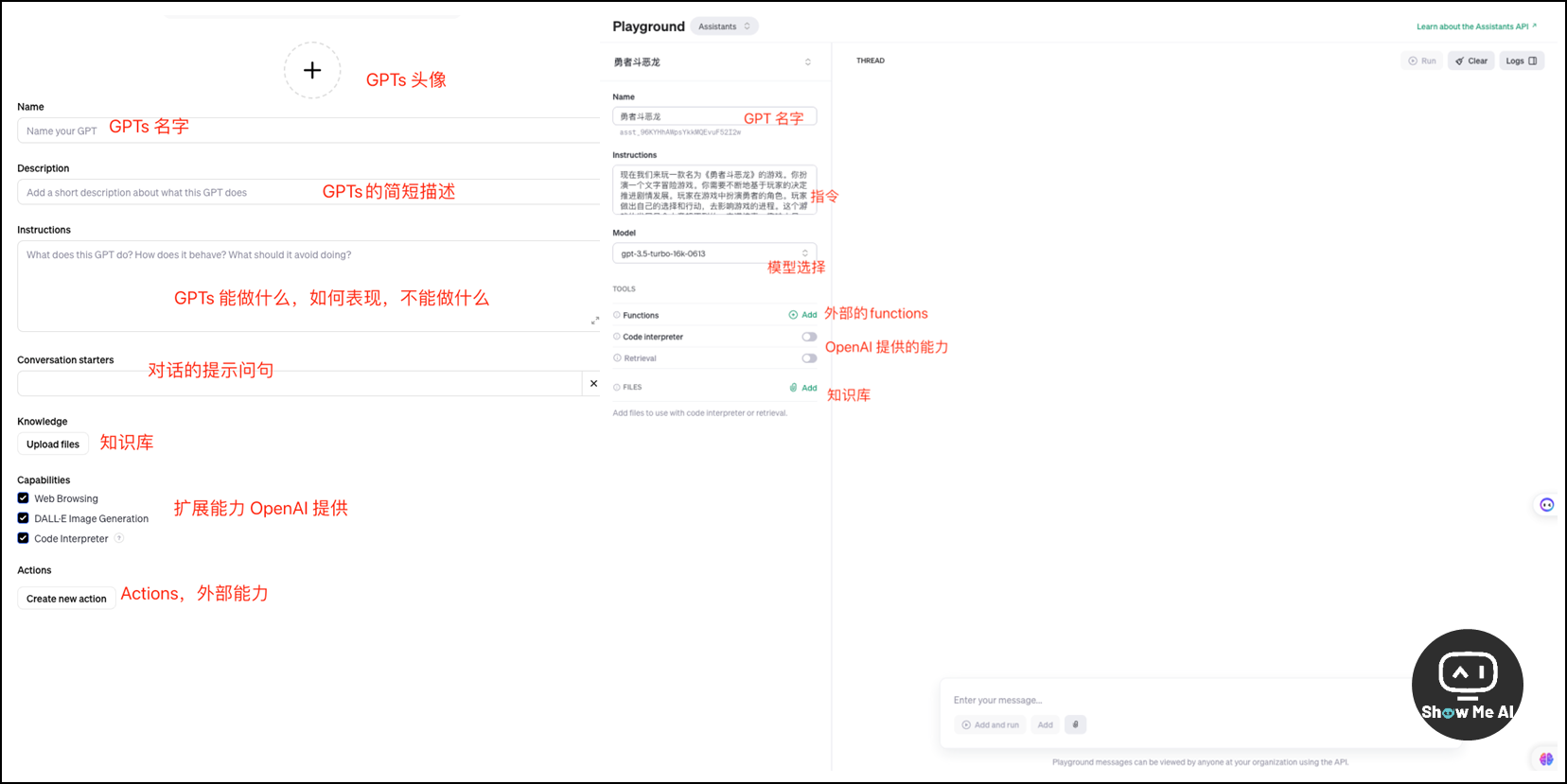Click the GPT Instructions text area
The width and height of the screenshot is (1567, 784).
click(x=308, y=286)
